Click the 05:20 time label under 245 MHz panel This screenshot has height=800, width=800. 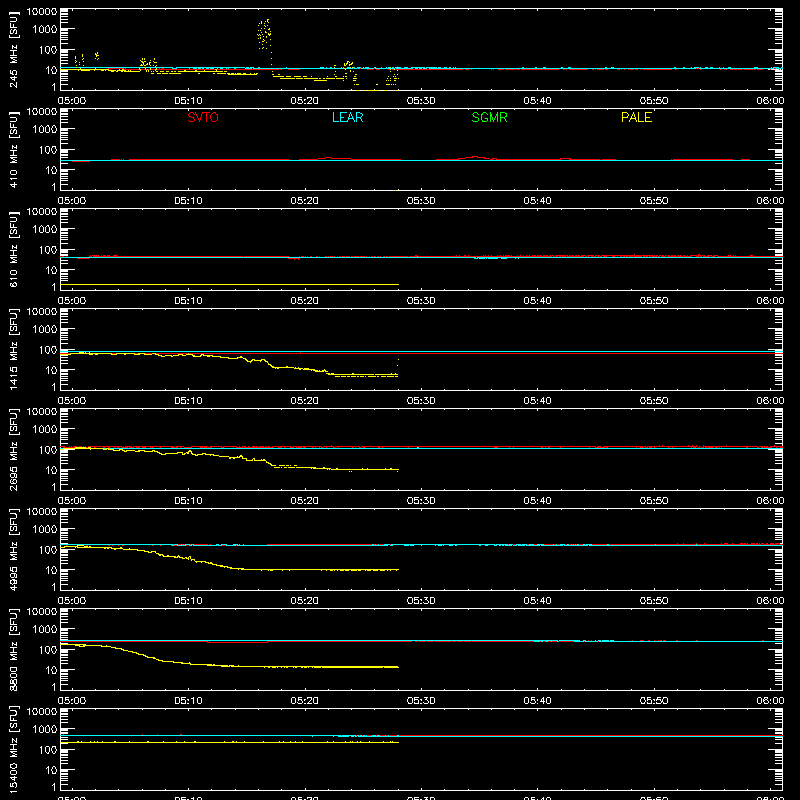click(x=305, y=101)
